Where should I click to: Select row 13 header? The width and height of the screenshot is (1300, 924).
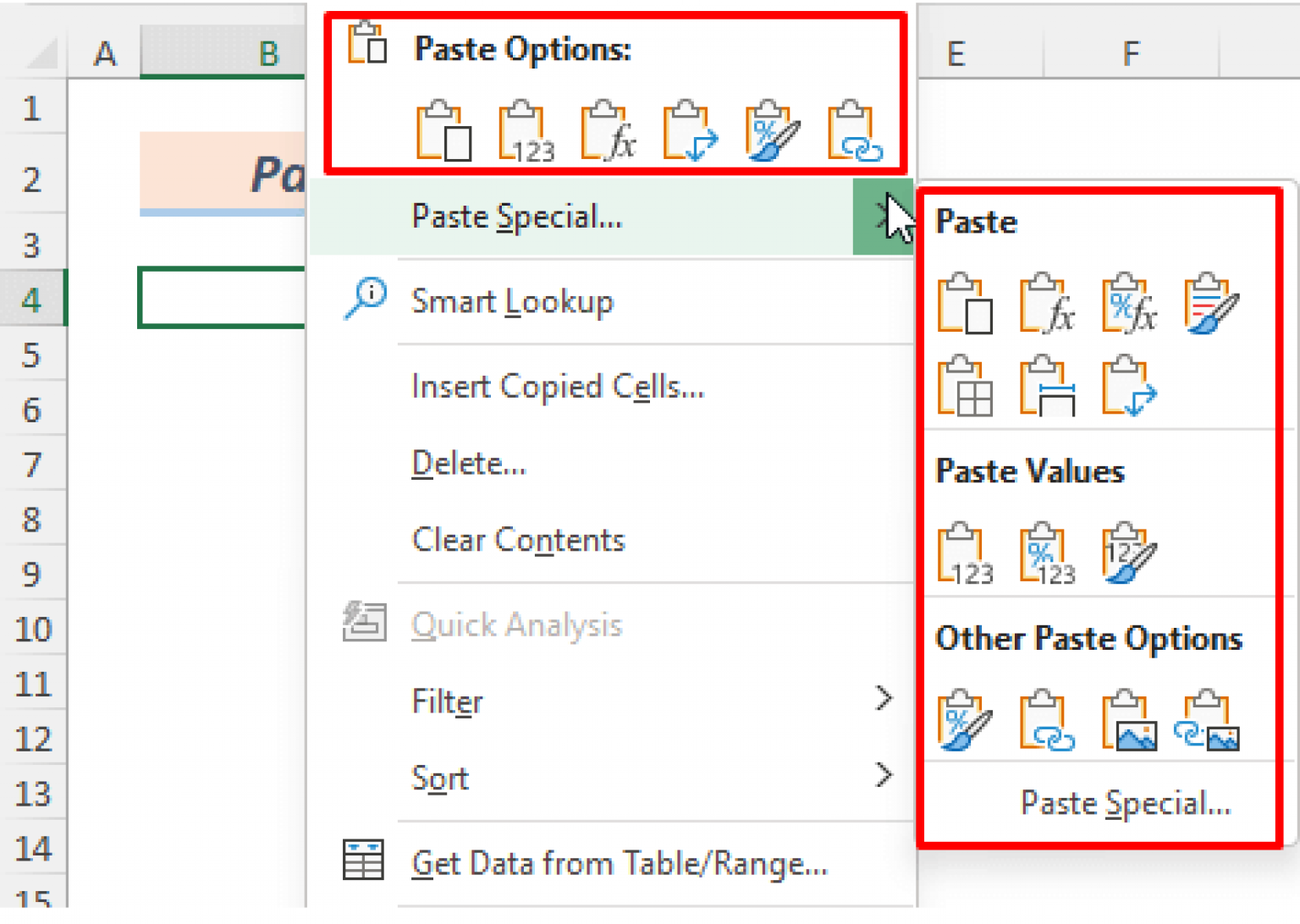(x=32, y=794)
